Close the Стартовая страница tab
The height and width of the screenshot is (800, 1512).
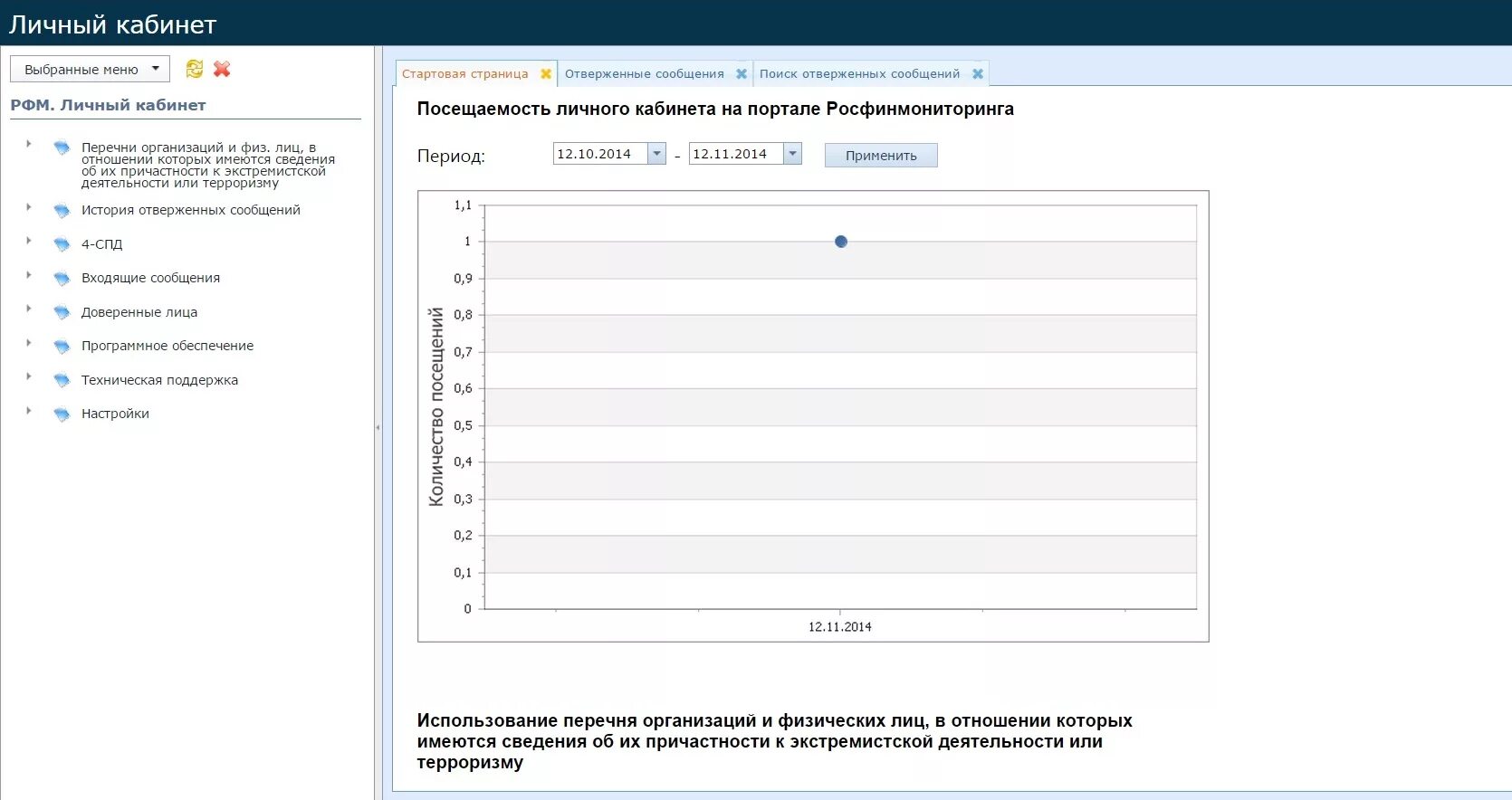[x=546, y=74]
